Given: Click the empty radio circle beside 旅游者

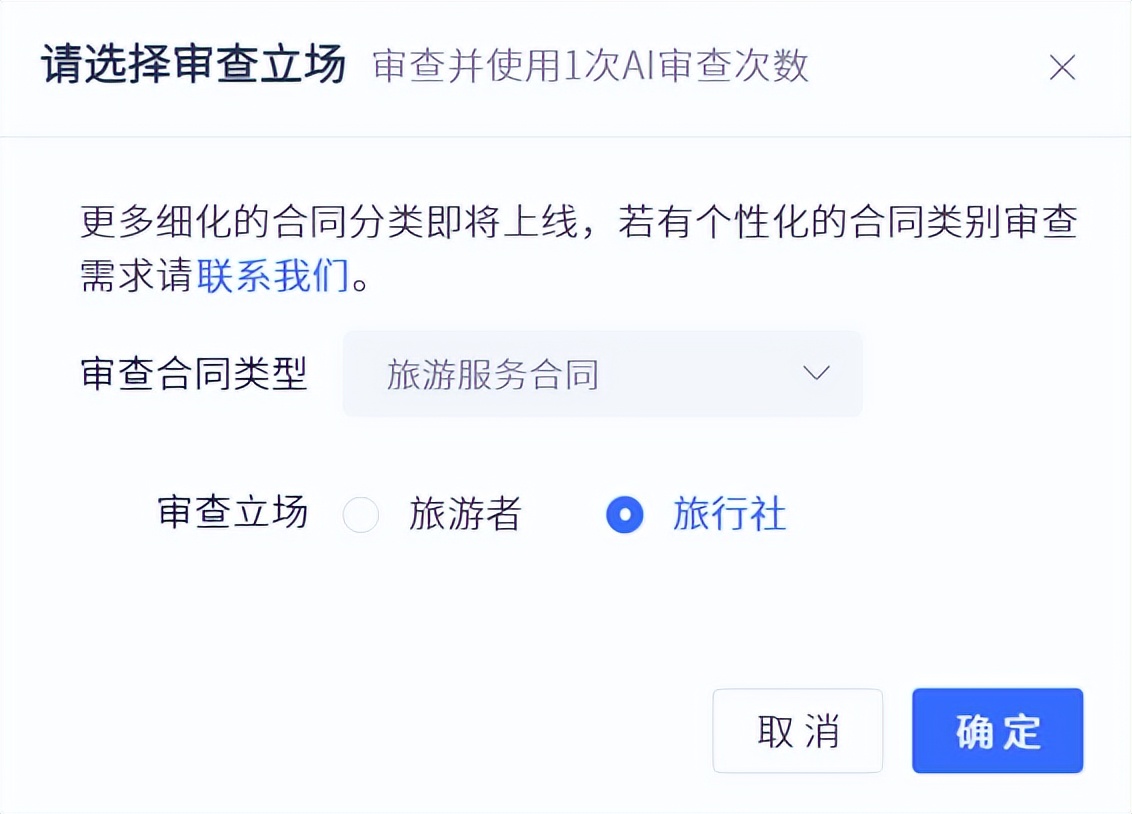Looking at the screenshot, I should click(x=360, y=514).
